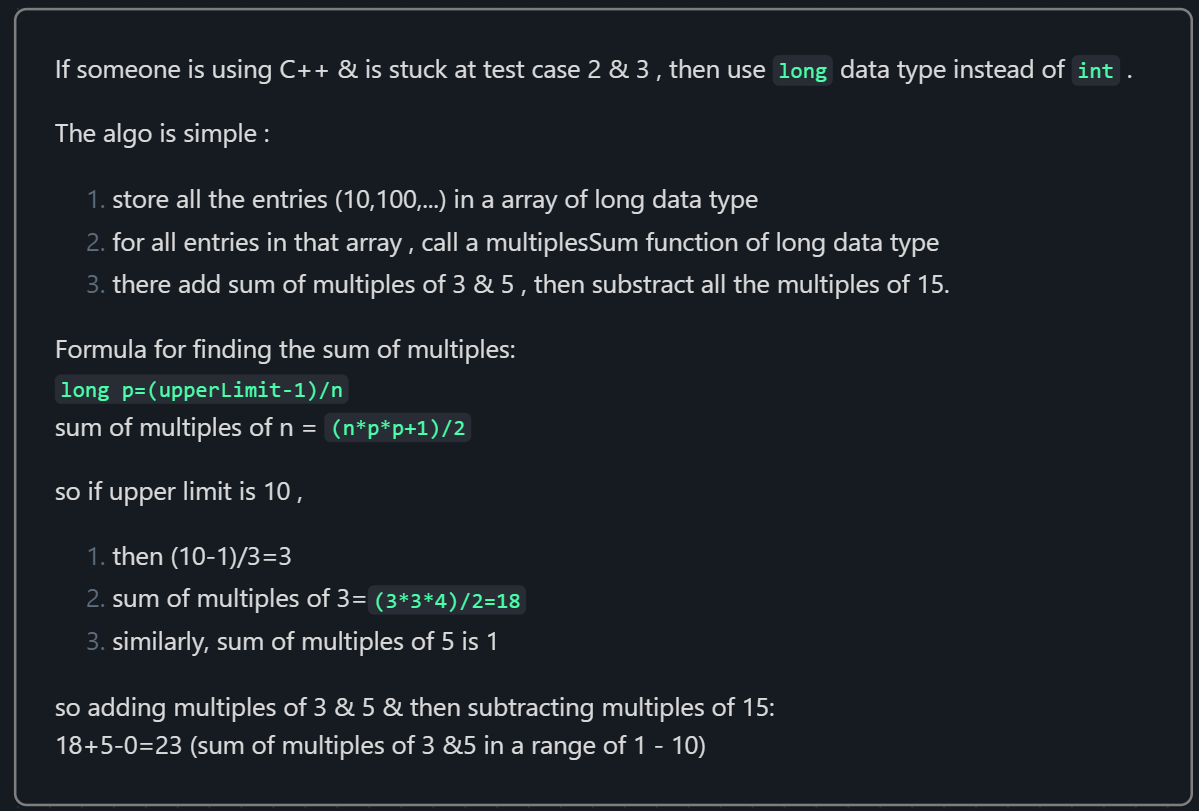The image size is (1199, 811).
Task: Click the "(n*p*p+1)/2" code snippet
Action: (398, 429)
